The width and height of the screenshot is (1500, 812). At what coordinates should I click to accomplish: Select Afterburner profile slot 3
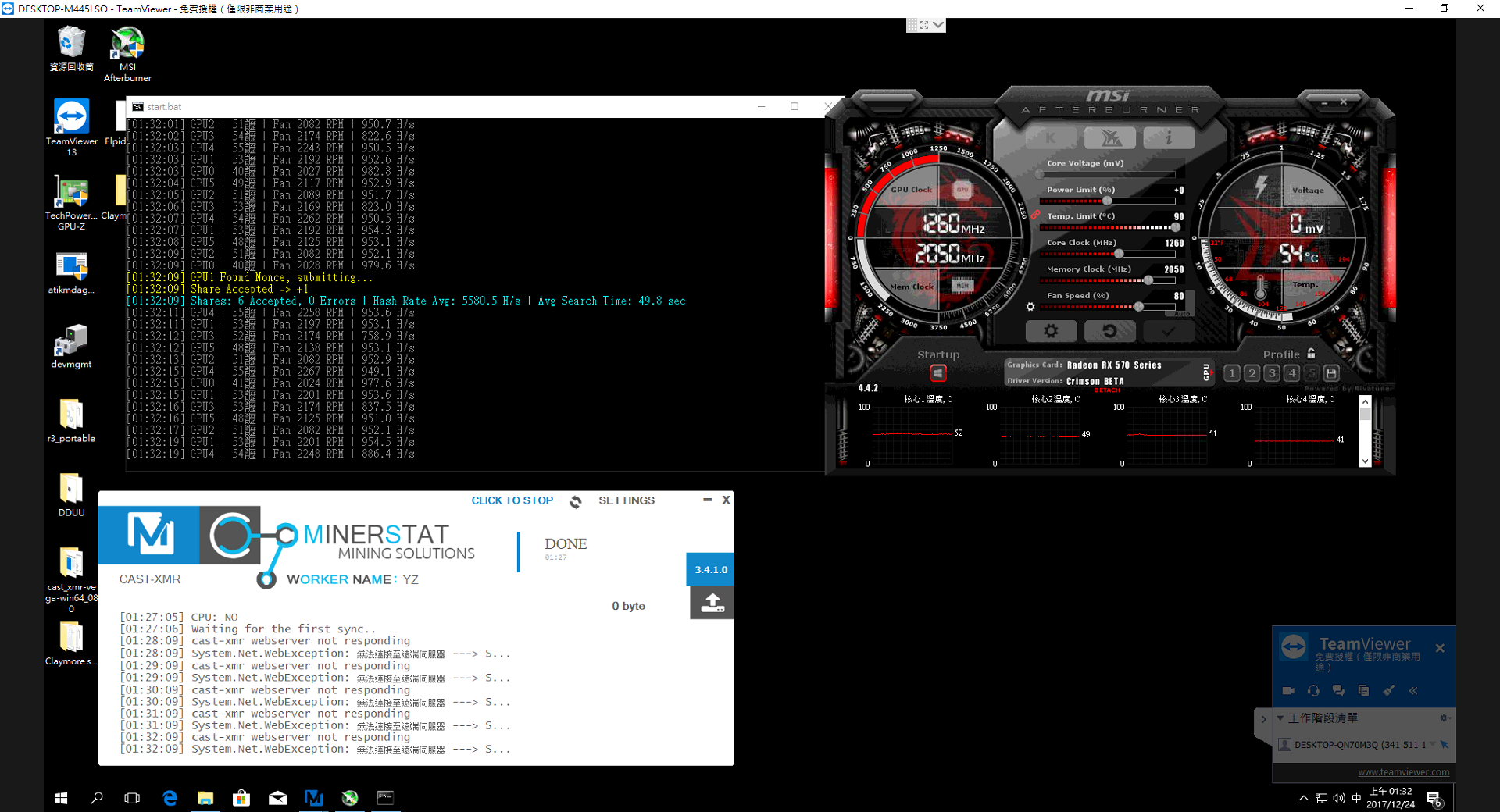click(x=1272, y=373)
